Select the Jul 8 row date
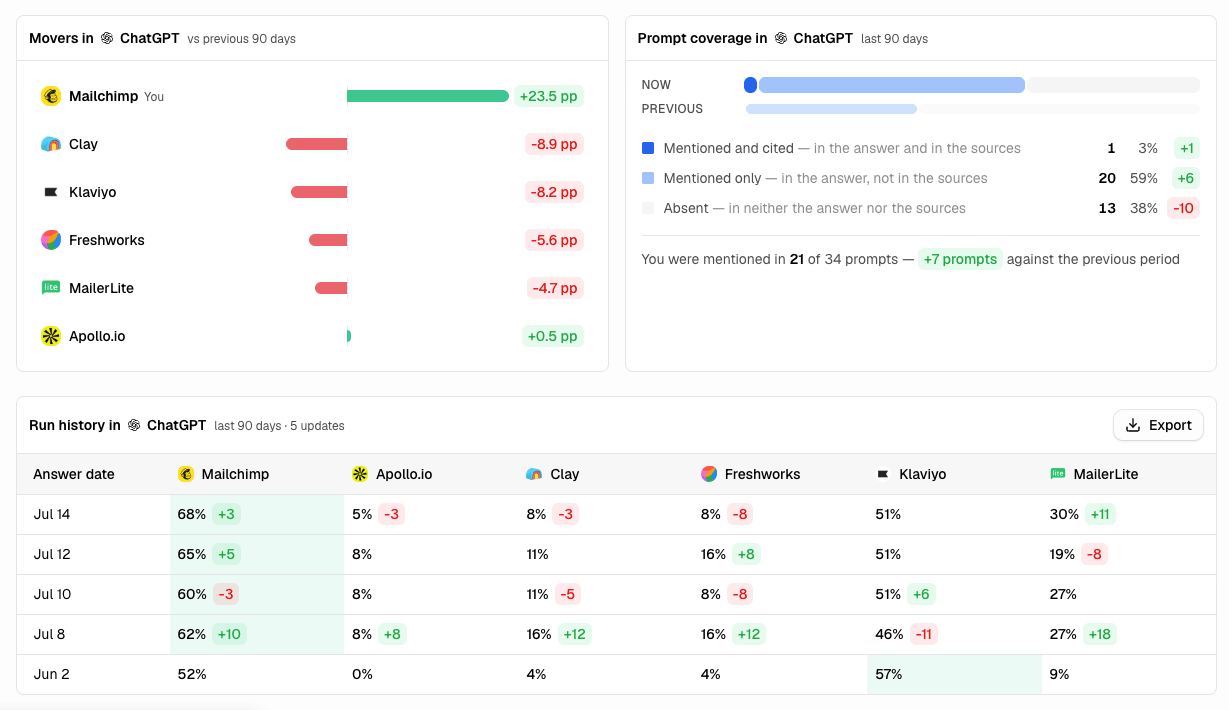The image size is (1229, 710). coord(49,634)
